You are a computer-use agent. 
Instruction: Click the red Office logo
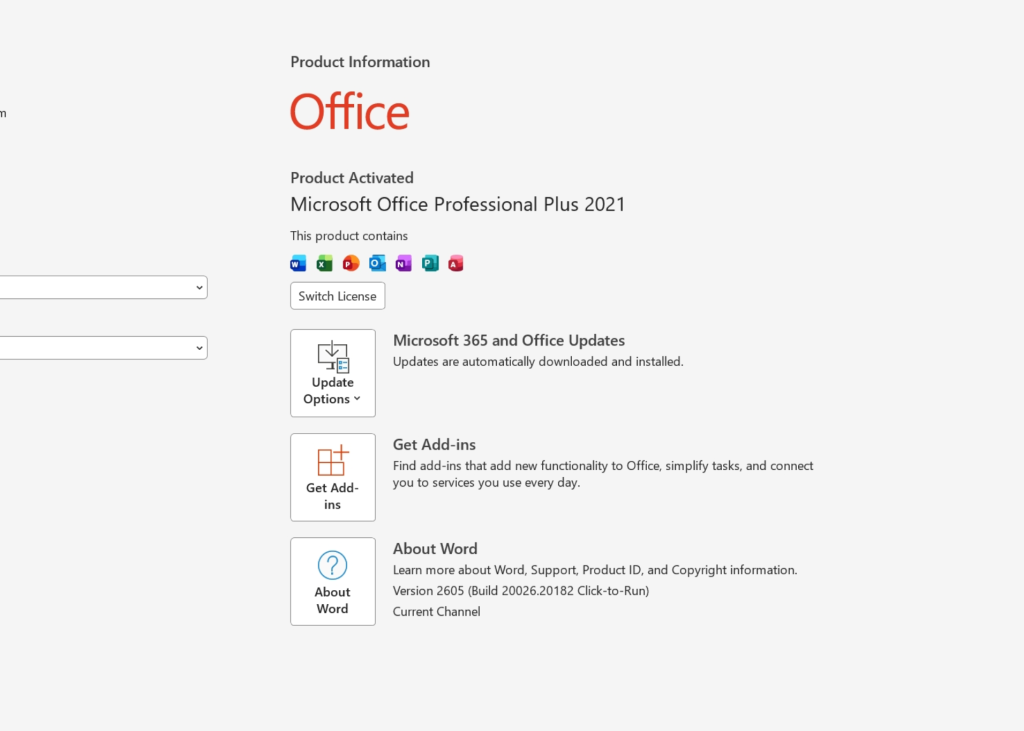click(x=350, y=111)
